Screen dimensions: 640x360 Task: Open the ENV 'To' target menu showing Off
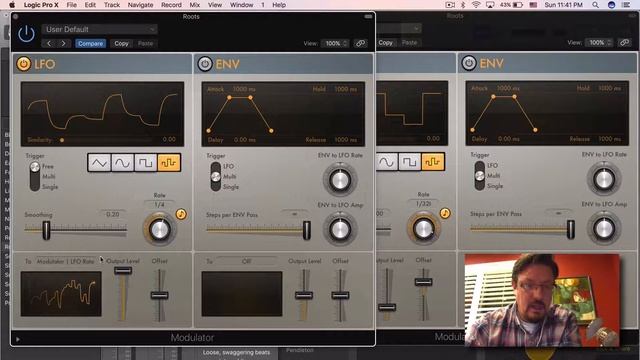(x=246, y=261)
